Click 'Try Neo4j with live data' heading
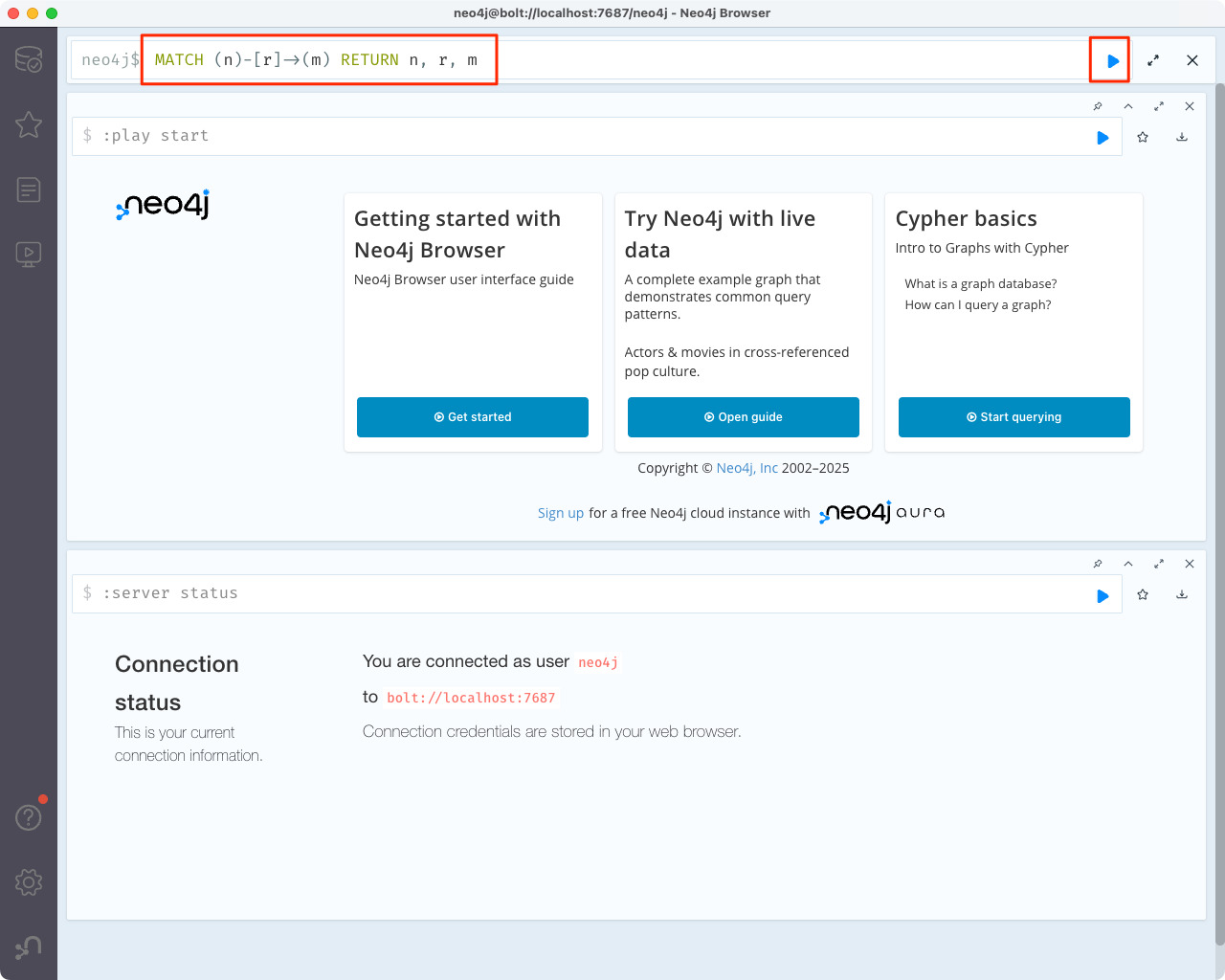Screen dimensions: 1225x980 tap(720, 234)
